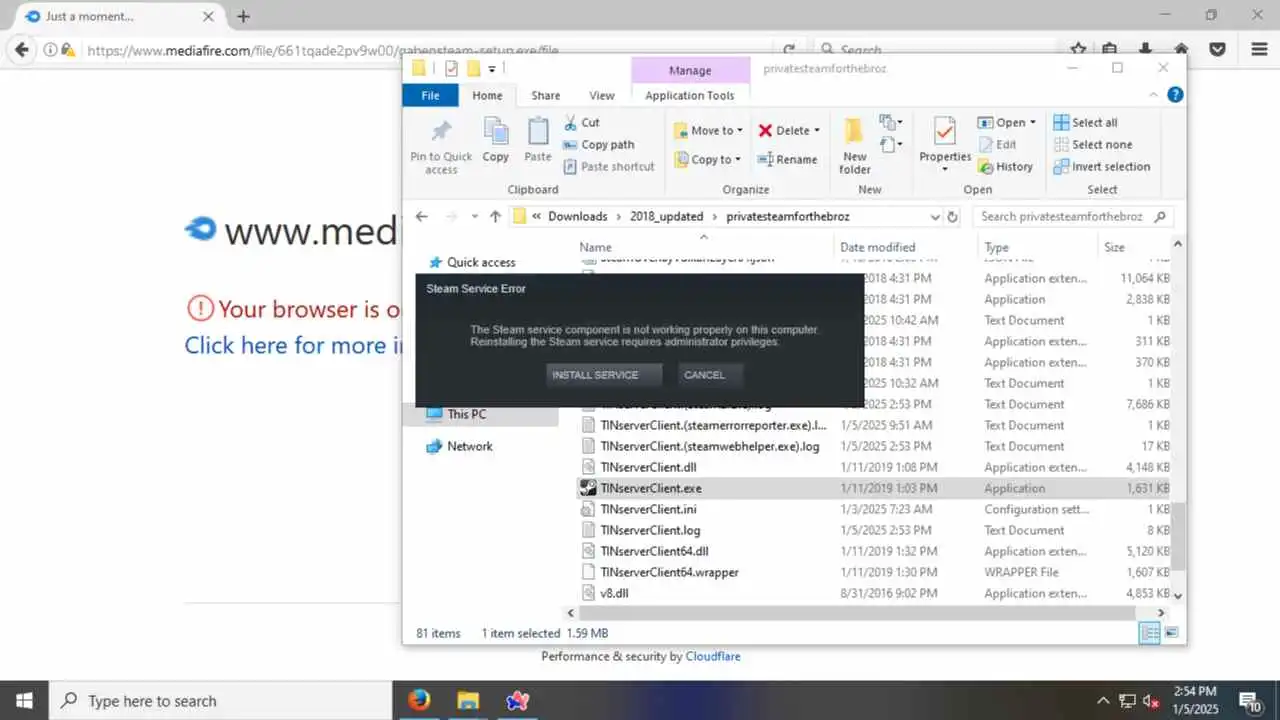
Task: Select Quick access in navigation pane
Action: pyautogui.click(x=481, y=262)
